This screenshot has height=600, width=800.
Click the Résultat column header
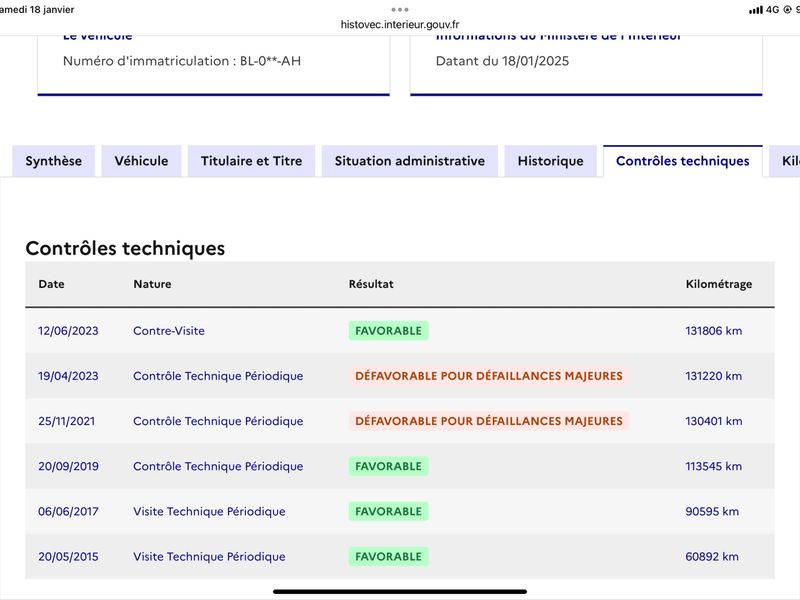[x=371, y=284]
